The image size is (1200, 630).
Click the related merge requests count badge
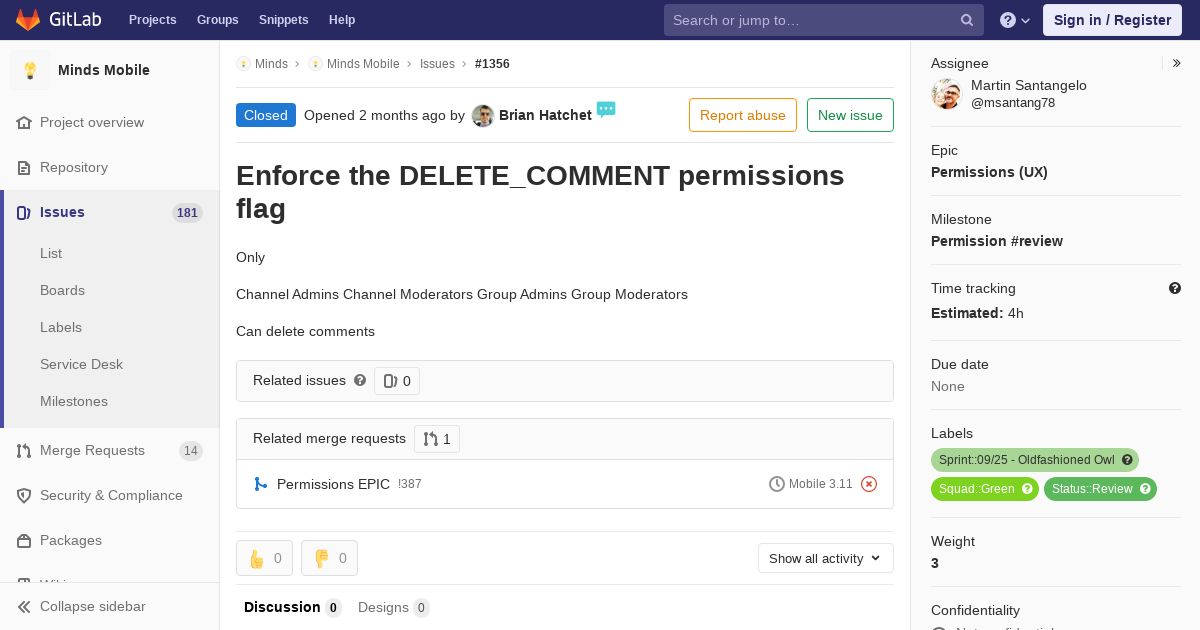pos(437,439)
